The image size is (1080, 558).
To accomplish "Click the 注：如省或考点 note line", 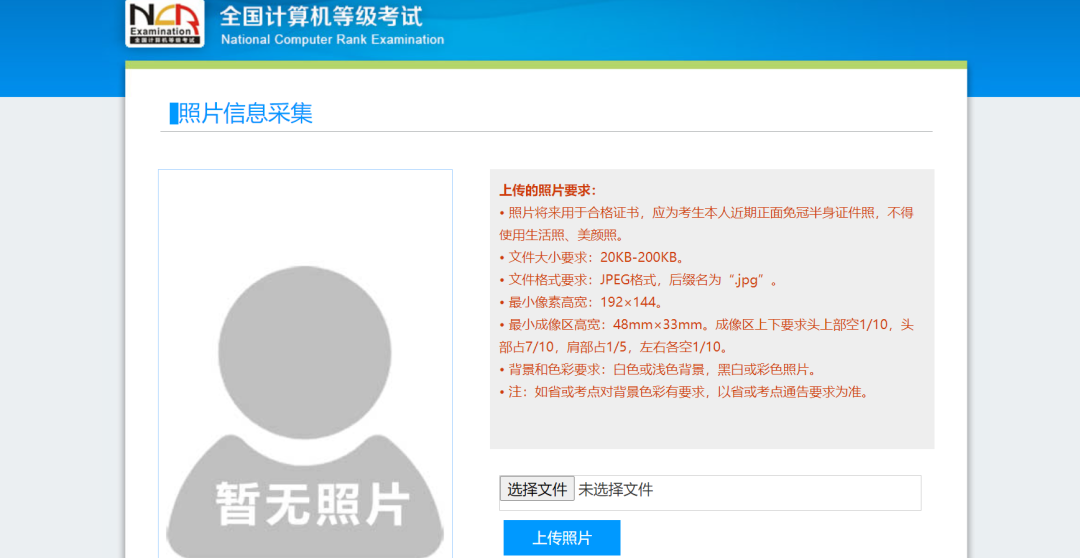I will pos(685,392).
